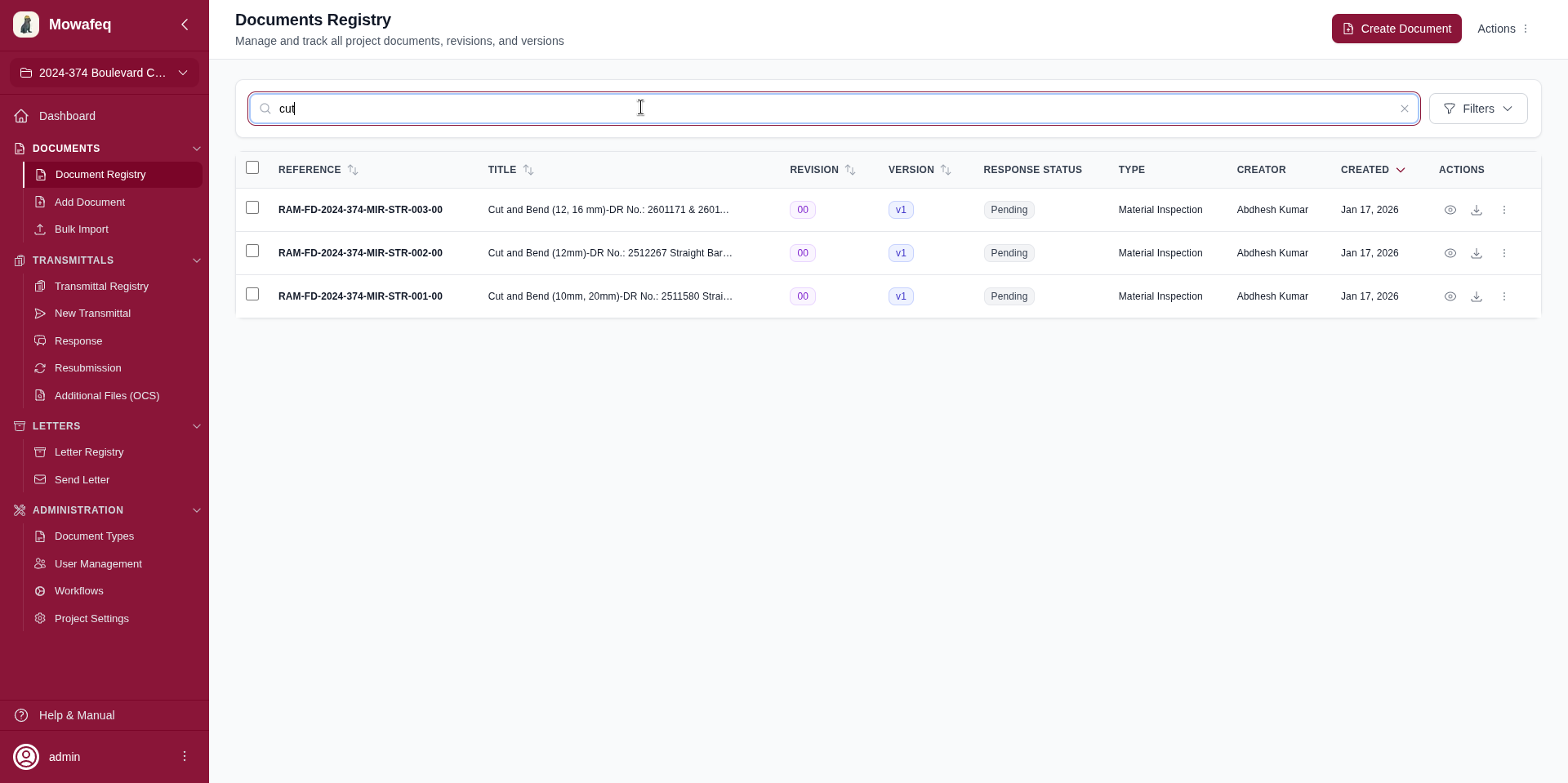Open Help & Manual
Viewport: 1568px width, 783px height.
76,715
